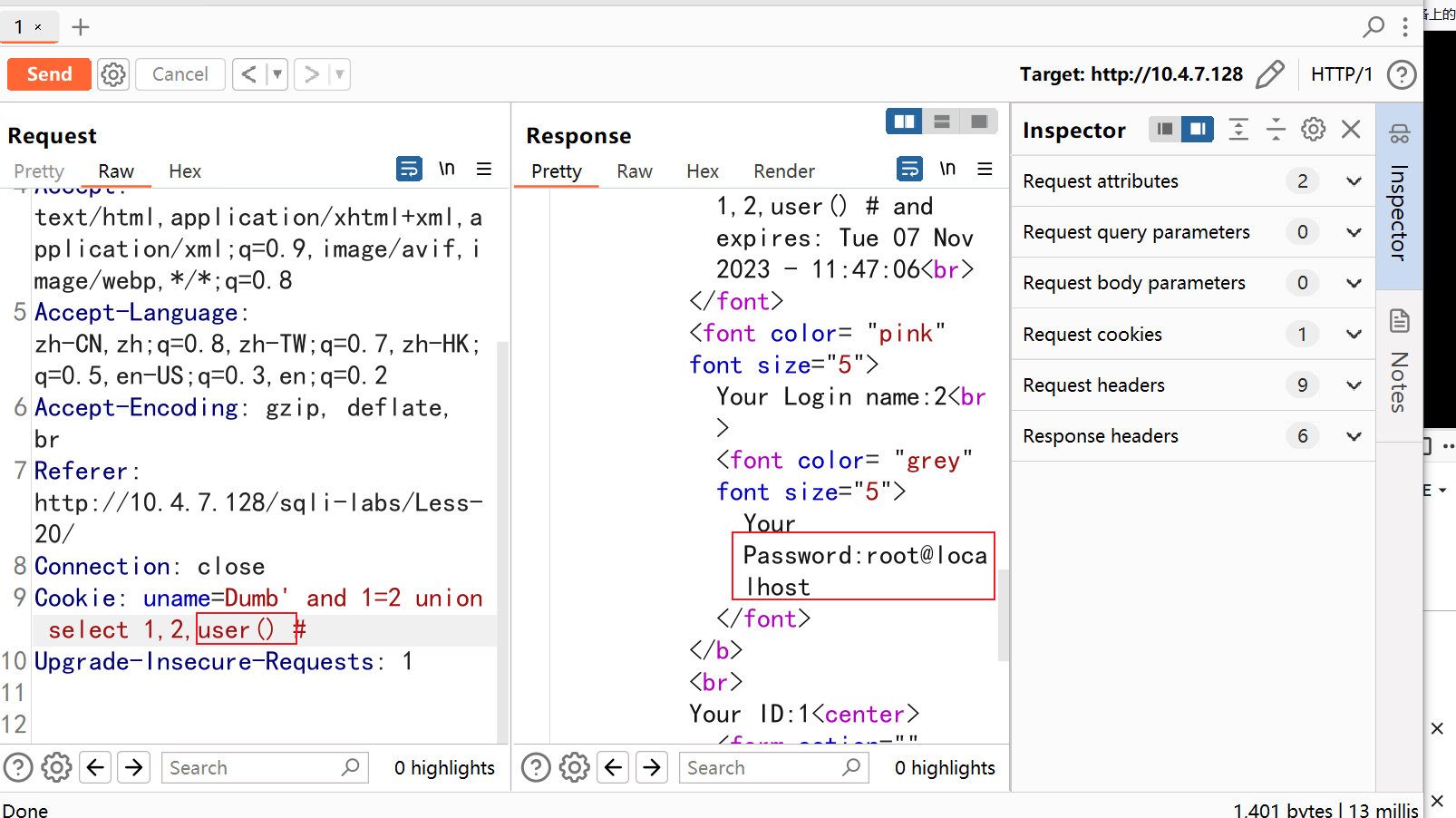The height and width of the screenshot is (818, 1456).
Task: Expand Request attributes section
Action: pyautogui.click(x=1193, y=181)
